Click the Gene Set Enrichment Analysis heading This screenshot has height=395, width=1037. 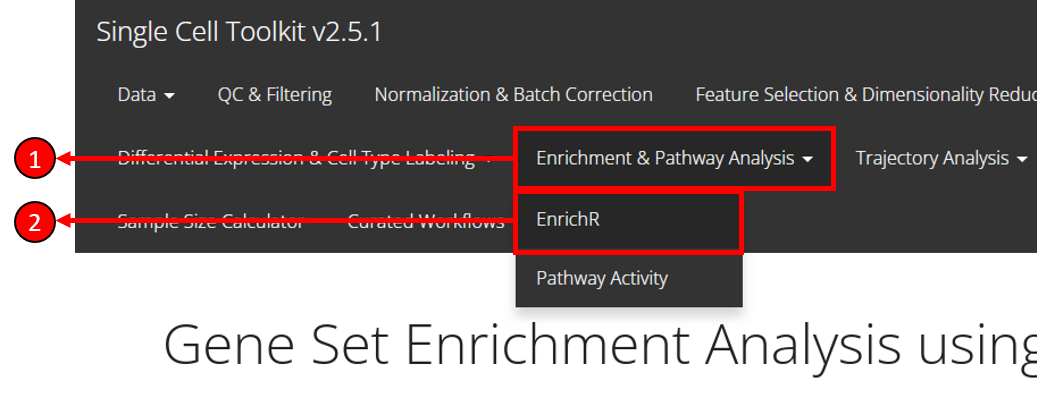tap(599, 344)
